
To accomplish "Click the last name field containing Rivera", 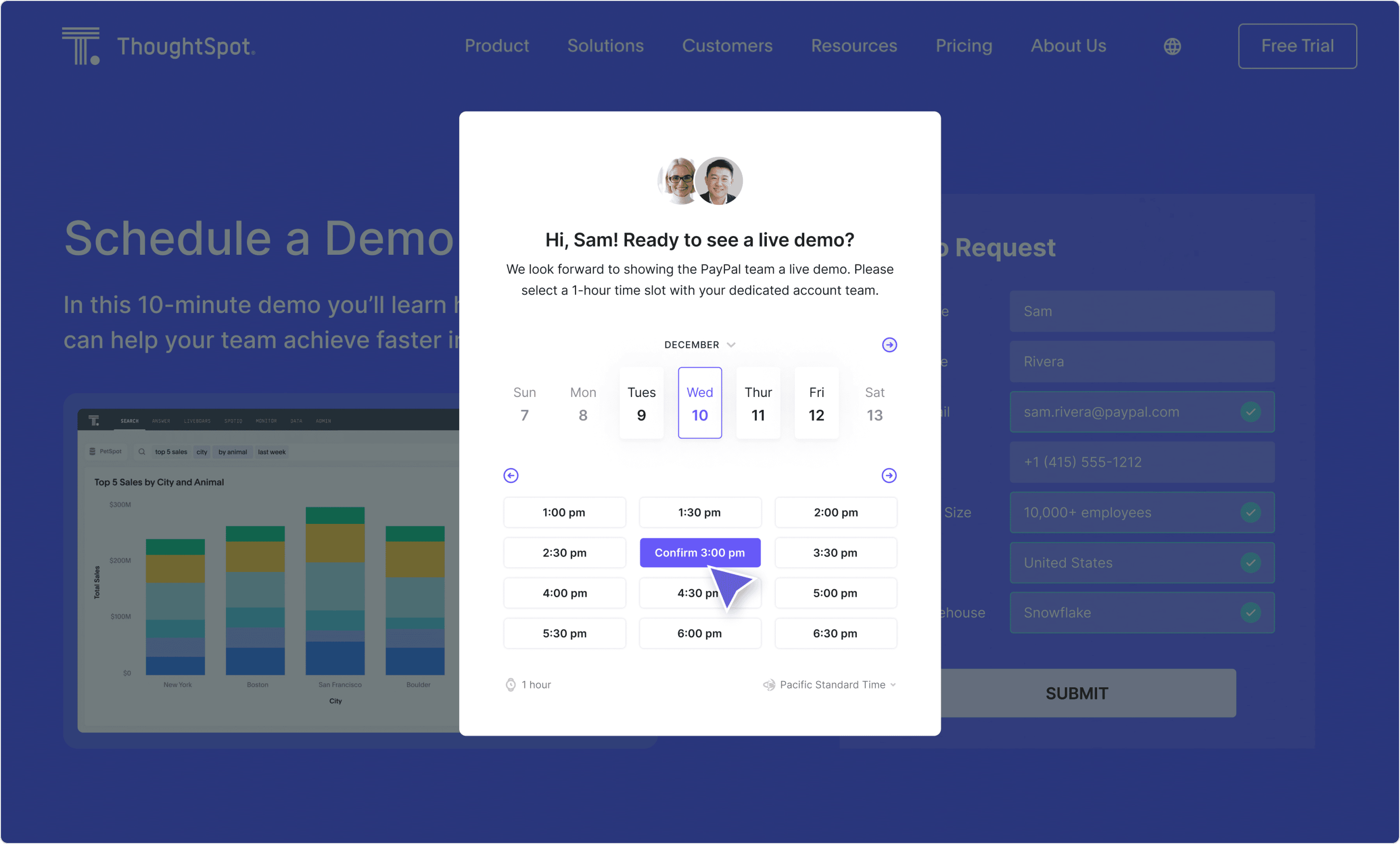I will (1142, 362).
